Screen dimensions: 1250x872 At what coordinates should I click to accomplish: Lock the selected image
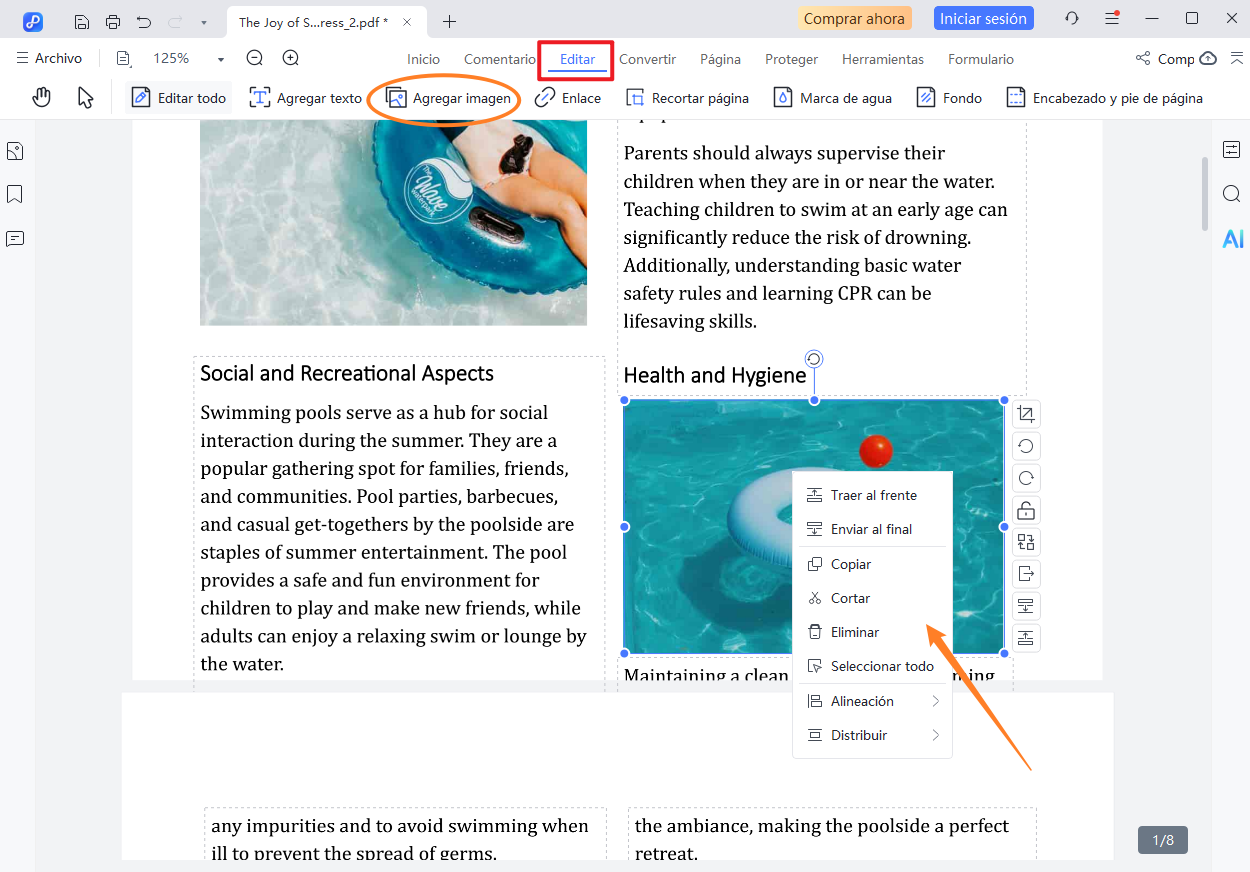pos(1025,510)
